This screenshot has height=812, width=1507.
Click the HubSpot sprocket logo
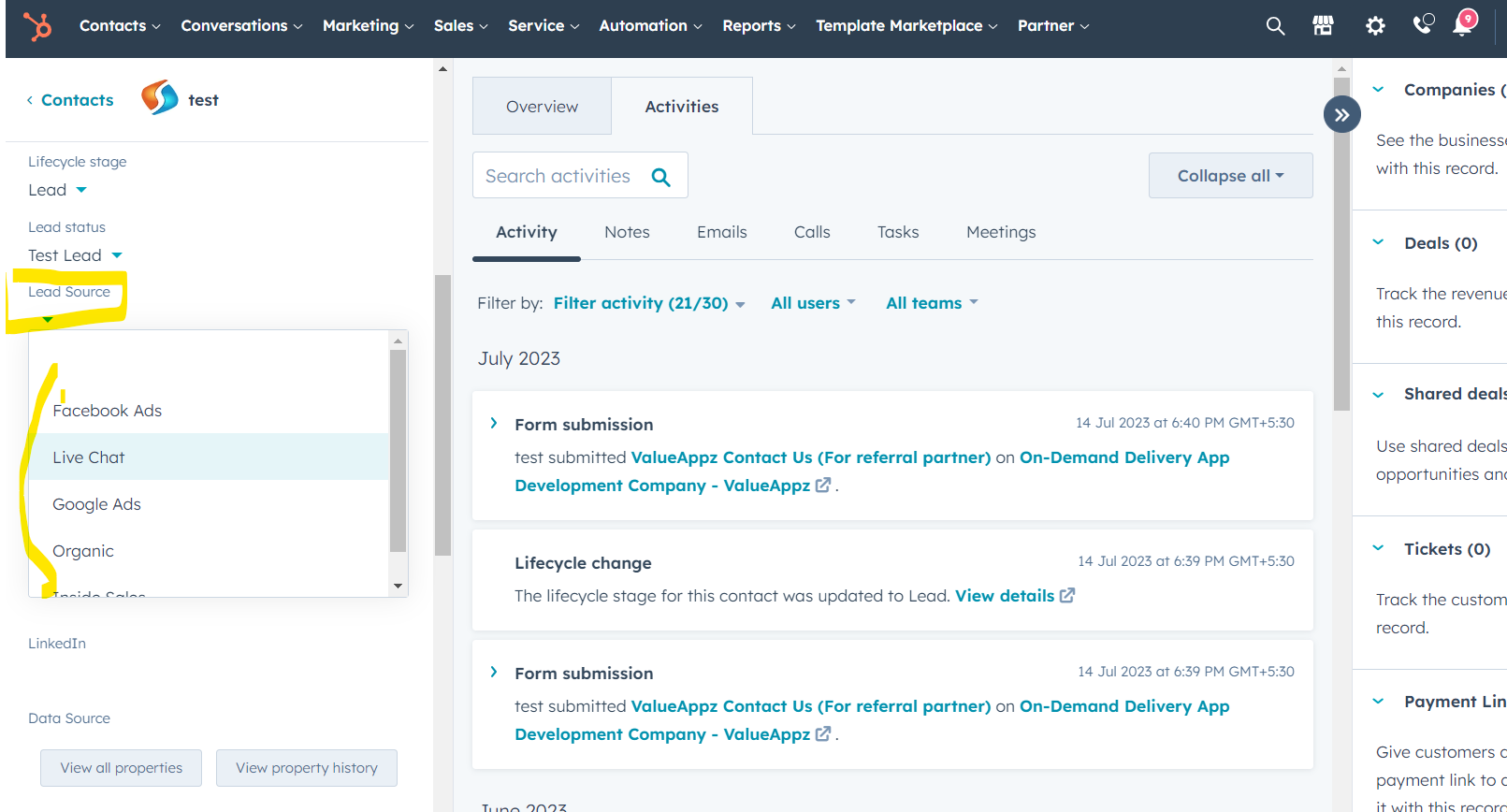(37, 26)
